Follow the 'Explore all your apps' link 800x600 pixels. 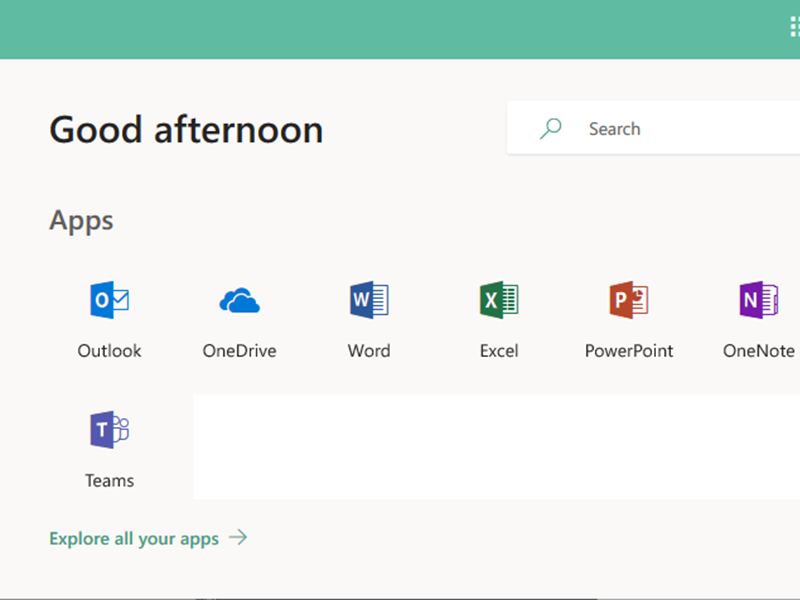(x=134, y=538)
